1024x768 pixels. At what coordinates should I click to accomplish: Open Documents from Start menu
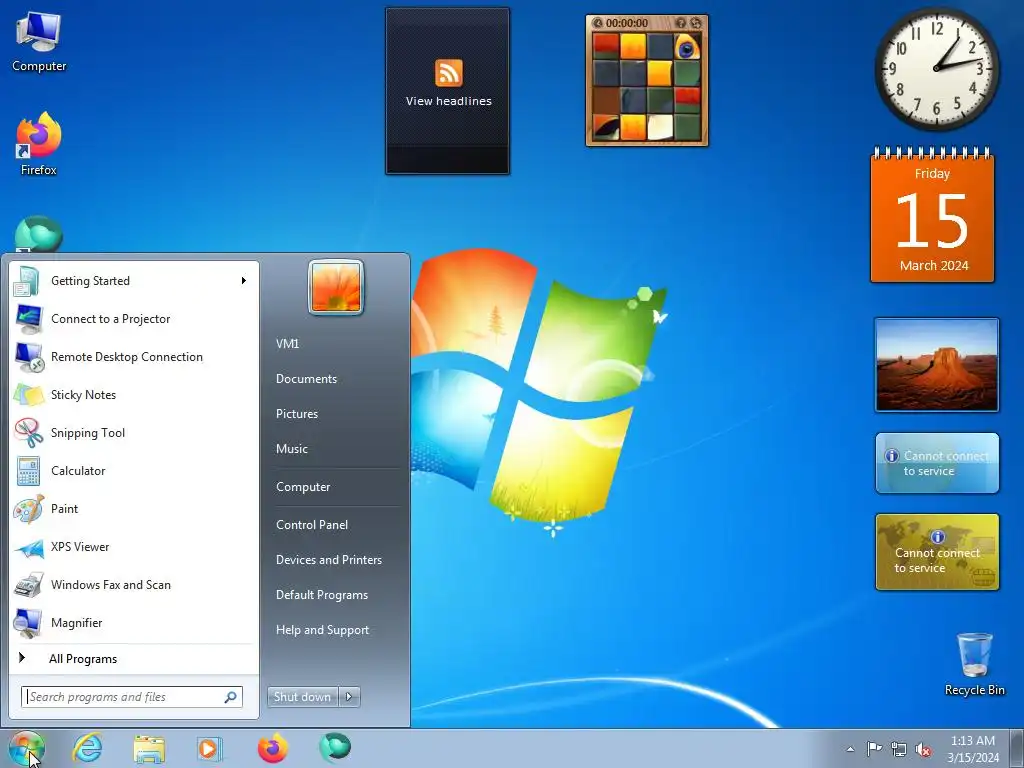click(x=306, y=379)
